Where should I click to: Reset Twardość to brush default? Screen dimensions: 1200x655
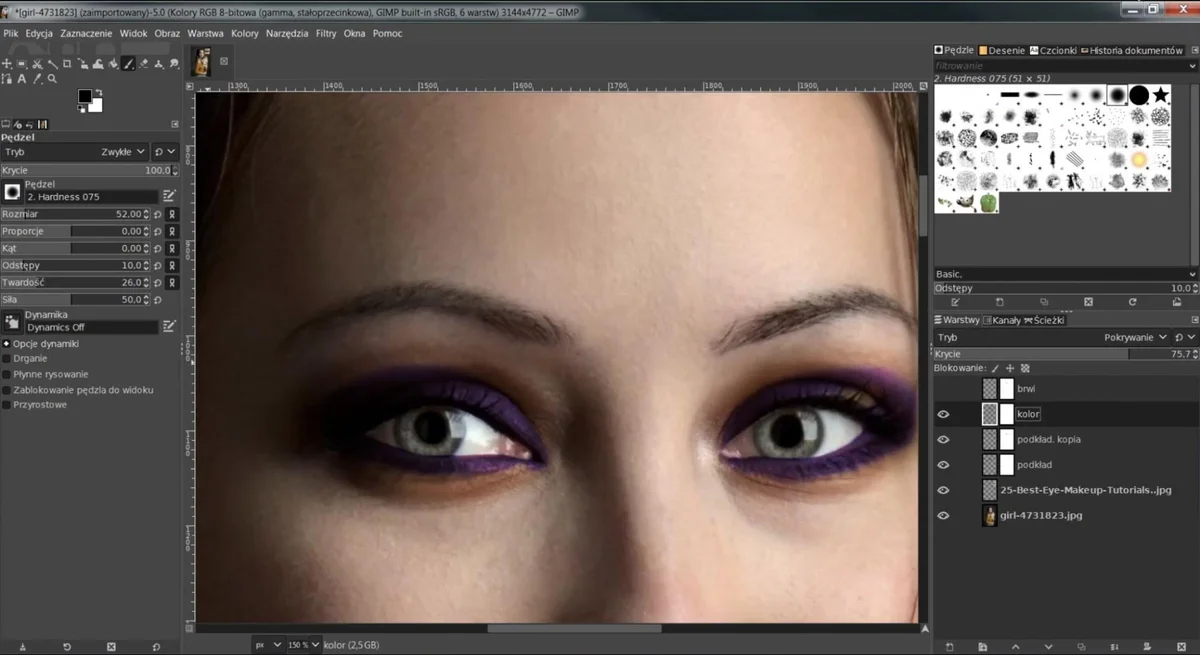[x=159, y=282]
